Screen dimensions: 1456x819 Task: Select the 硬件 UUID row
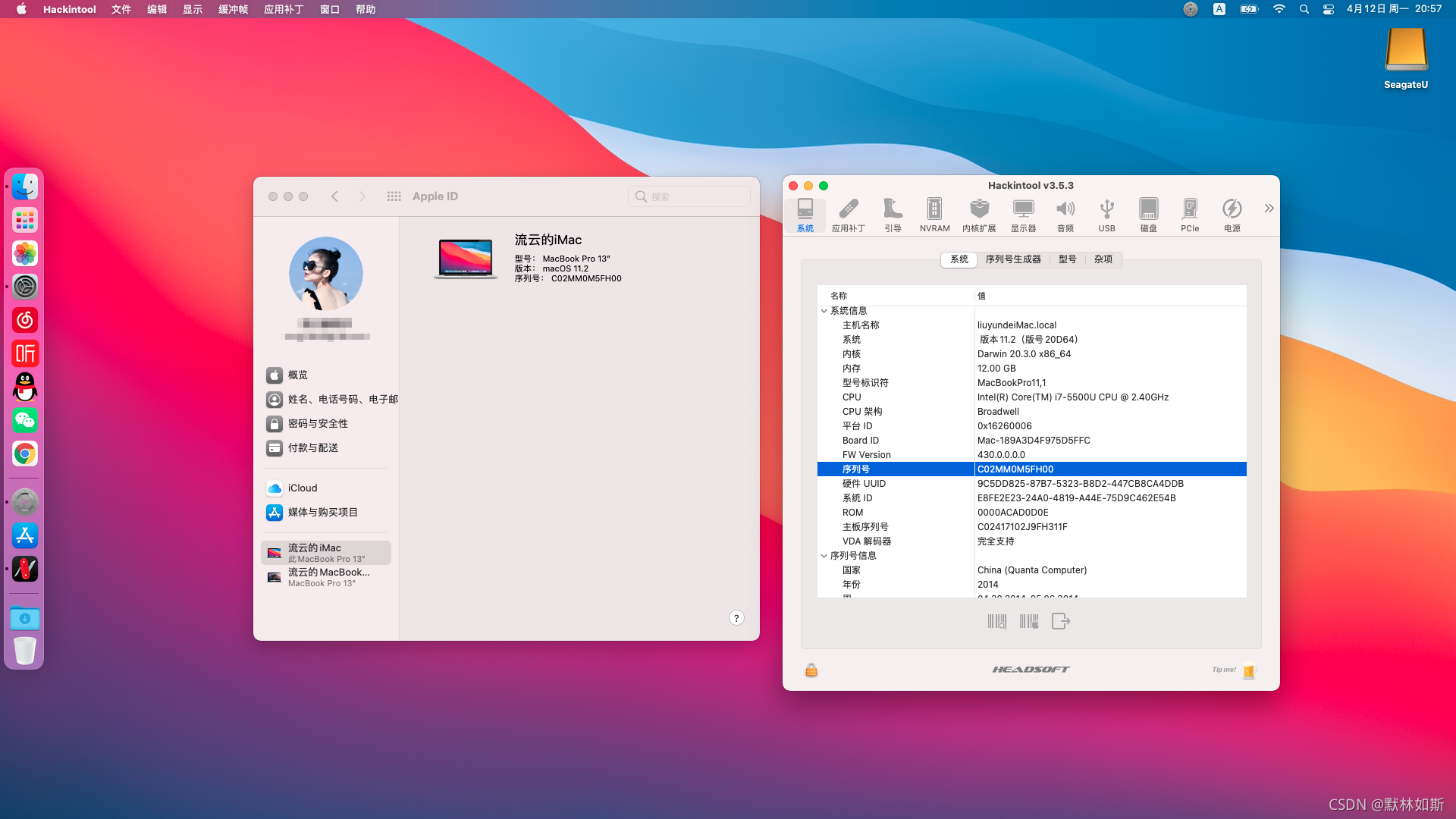[x=1031, y=484]
